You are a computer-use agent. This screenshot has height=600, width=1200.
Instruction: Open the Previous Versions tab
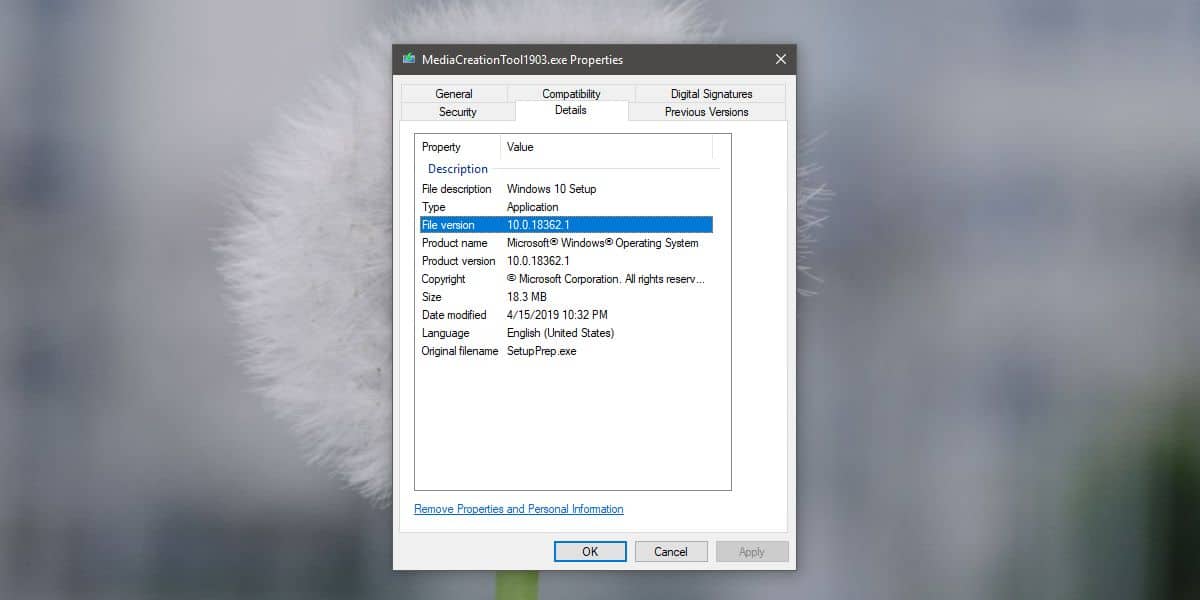[x=707, y=112]
